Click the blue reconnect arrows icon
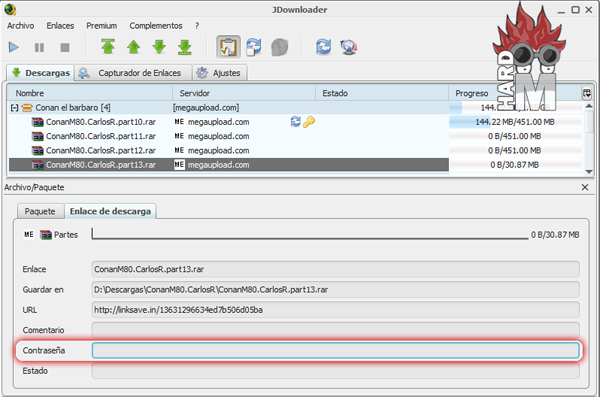 (x=323, y=47)
